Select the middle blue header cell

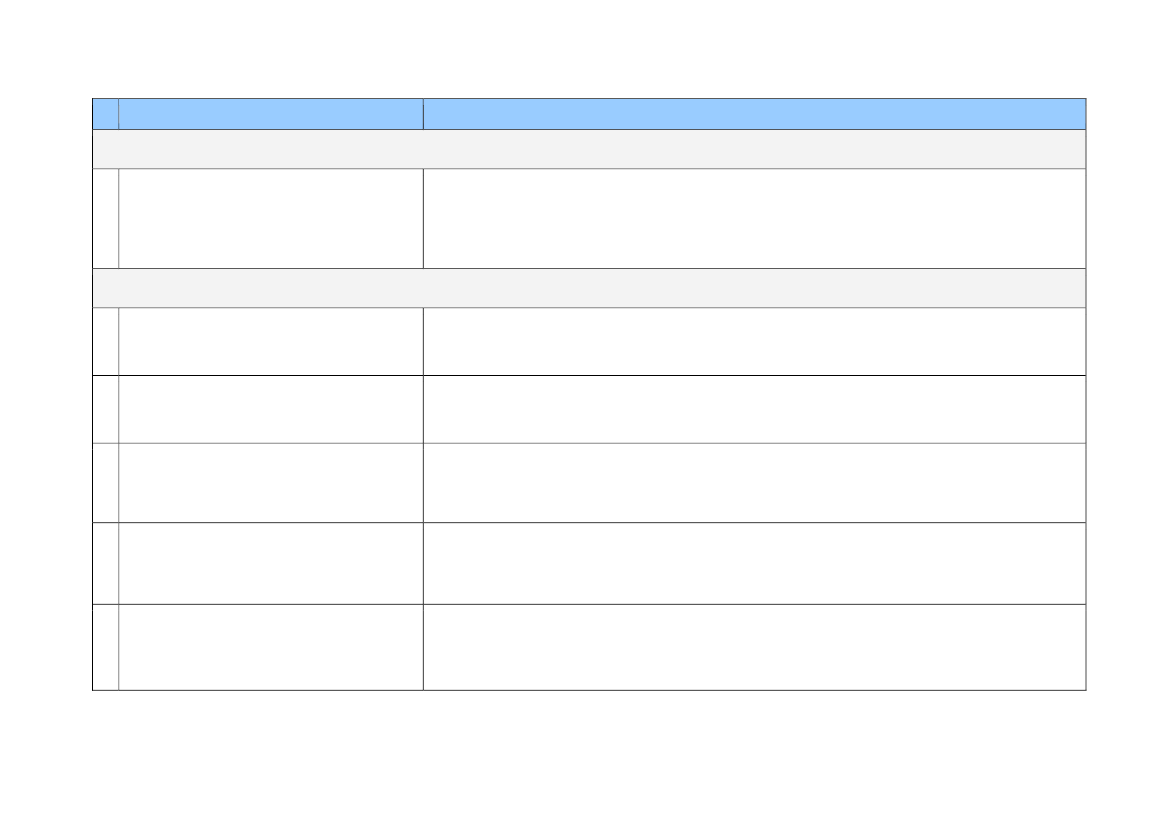pos(271,114)
